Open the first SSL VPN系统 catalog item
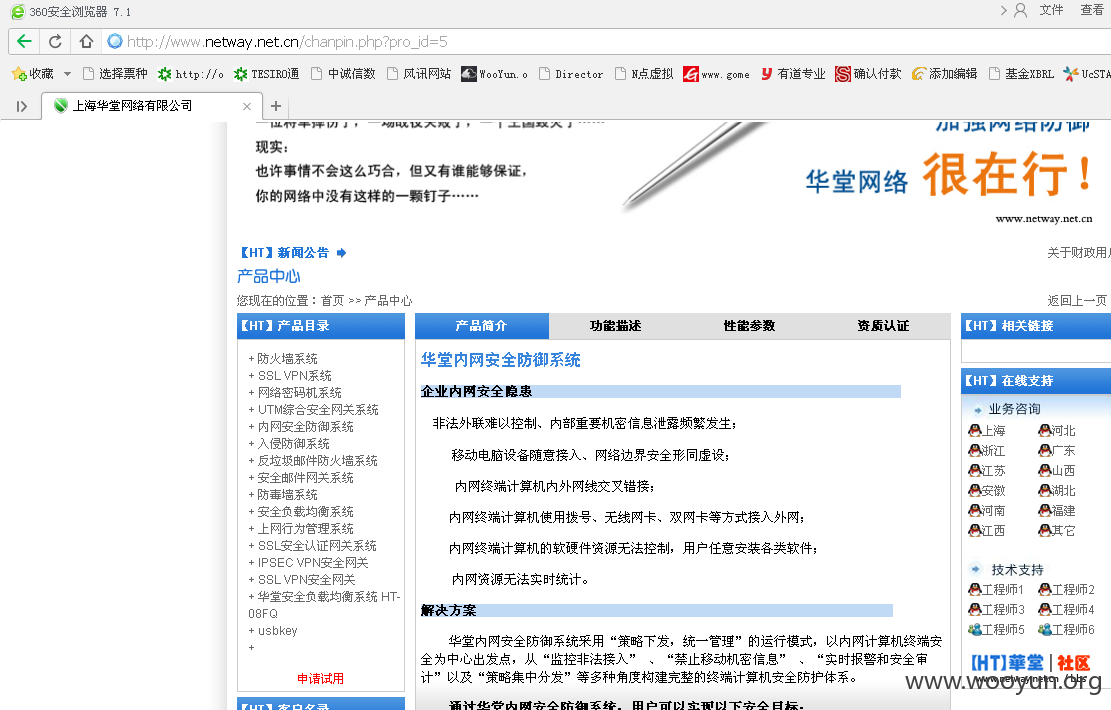The height and width of the screenshot is (710, 1111). (294, 376)
